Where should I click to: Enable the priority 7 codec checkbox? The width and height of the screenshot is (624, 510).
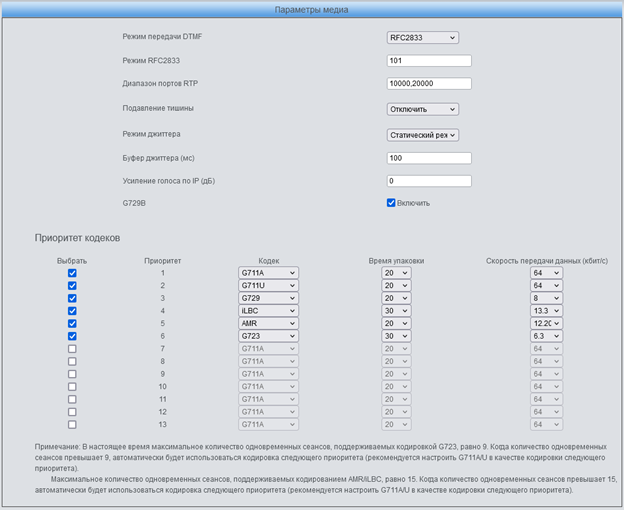point(72,349)
